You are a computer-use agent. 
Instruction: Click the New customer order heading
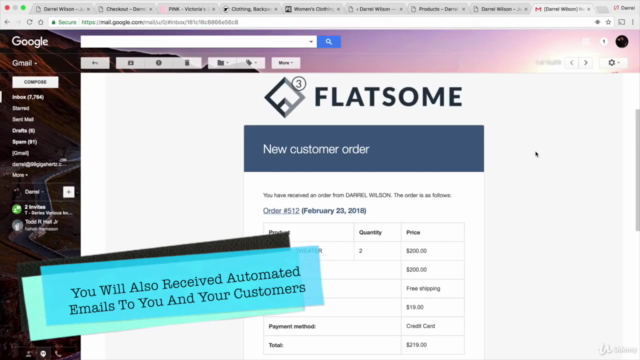click(x=316, y=149)
